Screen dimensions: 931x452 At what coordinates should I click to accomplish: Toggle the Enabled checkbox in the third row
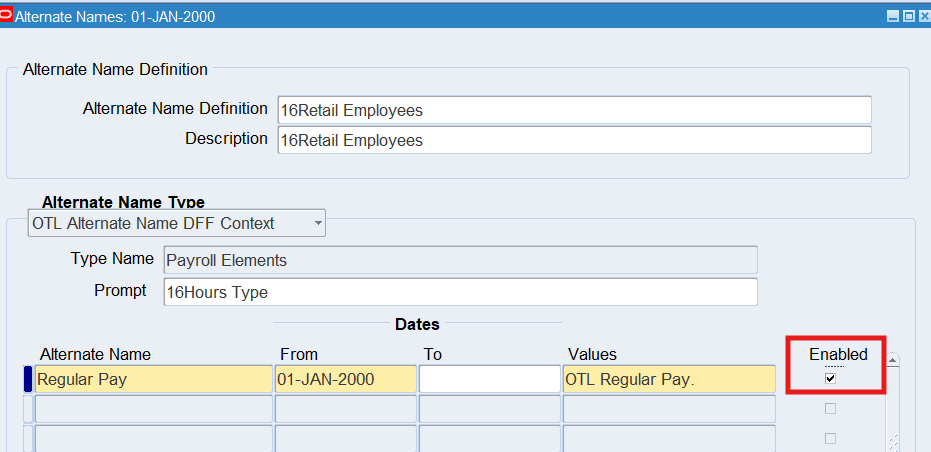[x=830, y=438]
